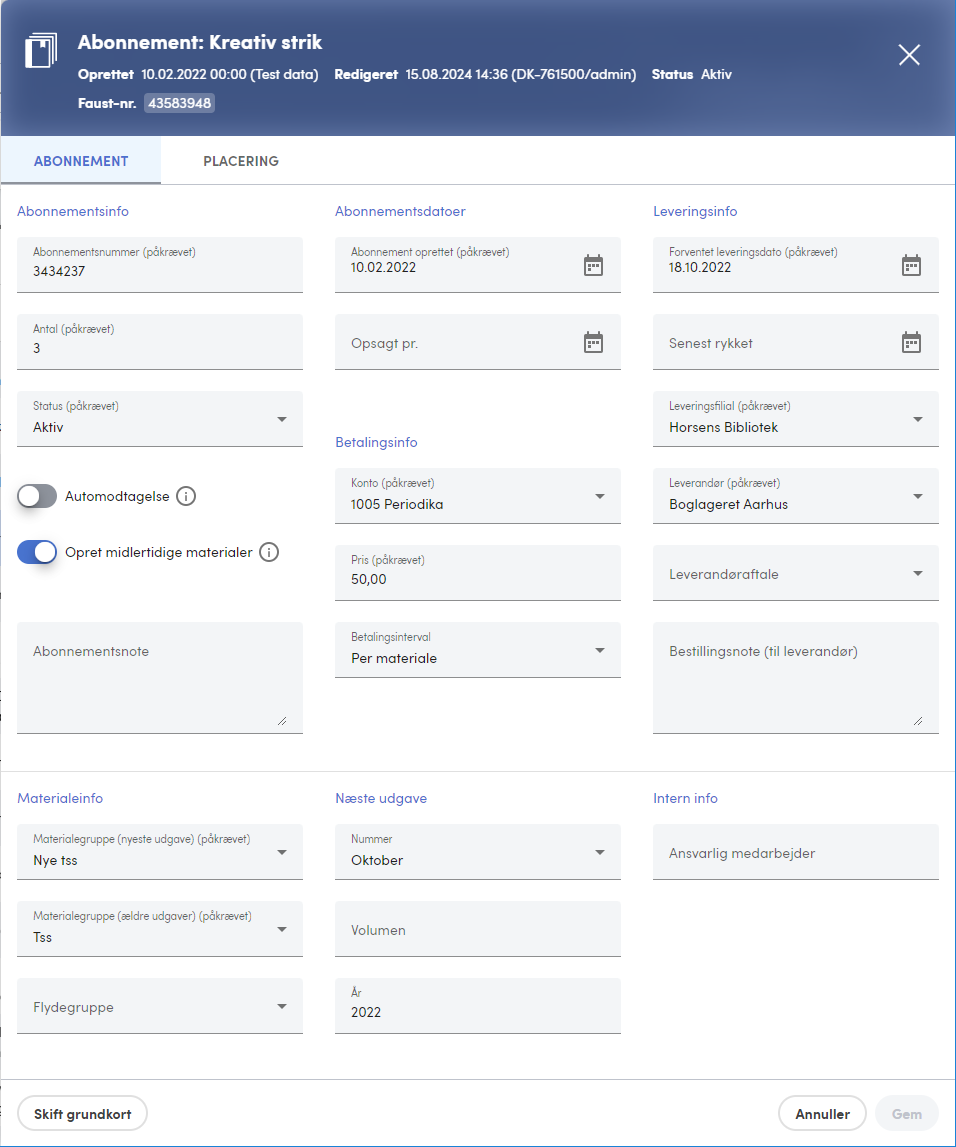Open Leveringsfilial Horsens Bibliotek dropdown

(x=796, y=419)
